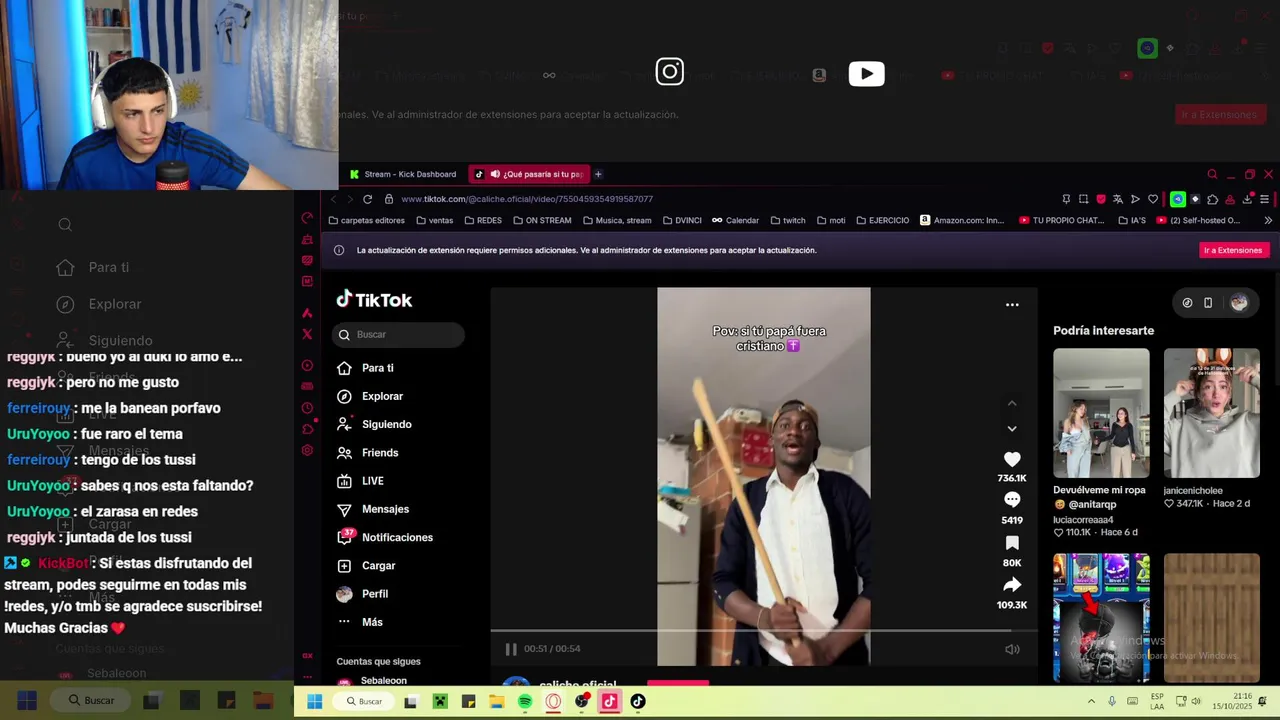Open Sebaleoon followed account
Screen dimensions: 1280x720
[x=372, y=681]
